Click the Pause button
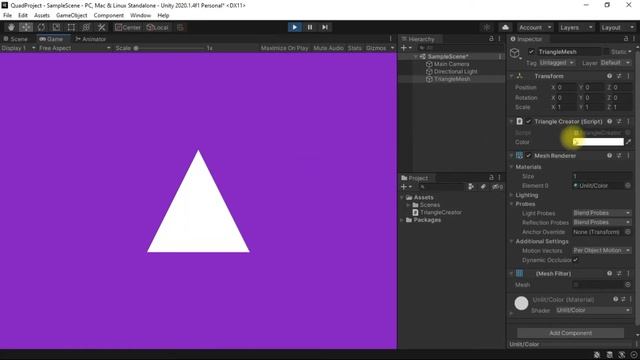The image size is (640, 360). coord(310,27)
